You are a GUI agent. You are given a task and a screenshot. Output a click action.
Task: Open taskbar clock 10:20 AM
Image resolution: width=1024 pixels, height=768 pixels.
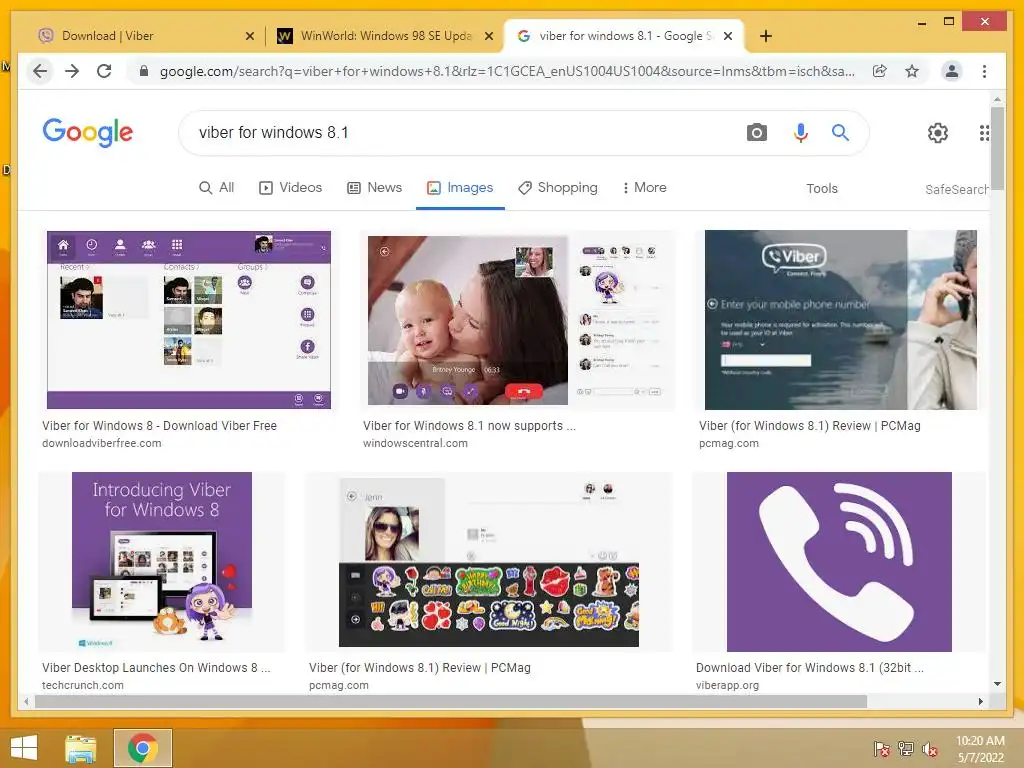980,748
